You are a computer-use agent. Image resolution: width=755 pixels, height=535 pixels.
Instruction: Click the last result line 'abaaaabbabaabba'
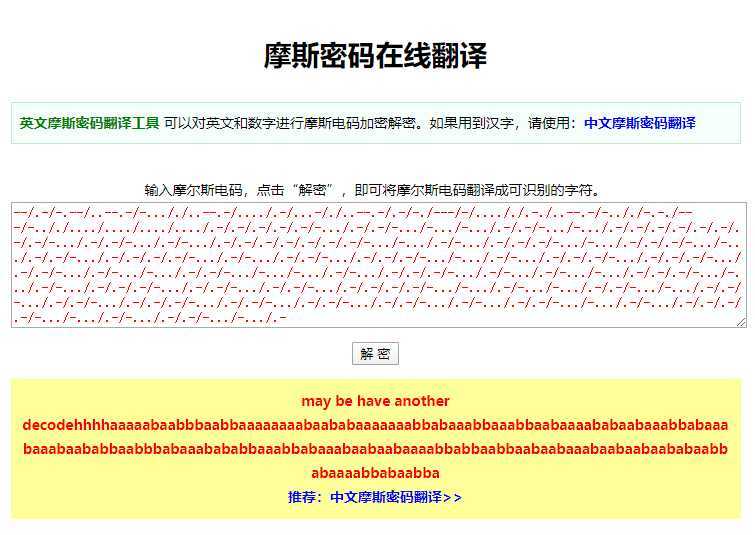point(375,473)
